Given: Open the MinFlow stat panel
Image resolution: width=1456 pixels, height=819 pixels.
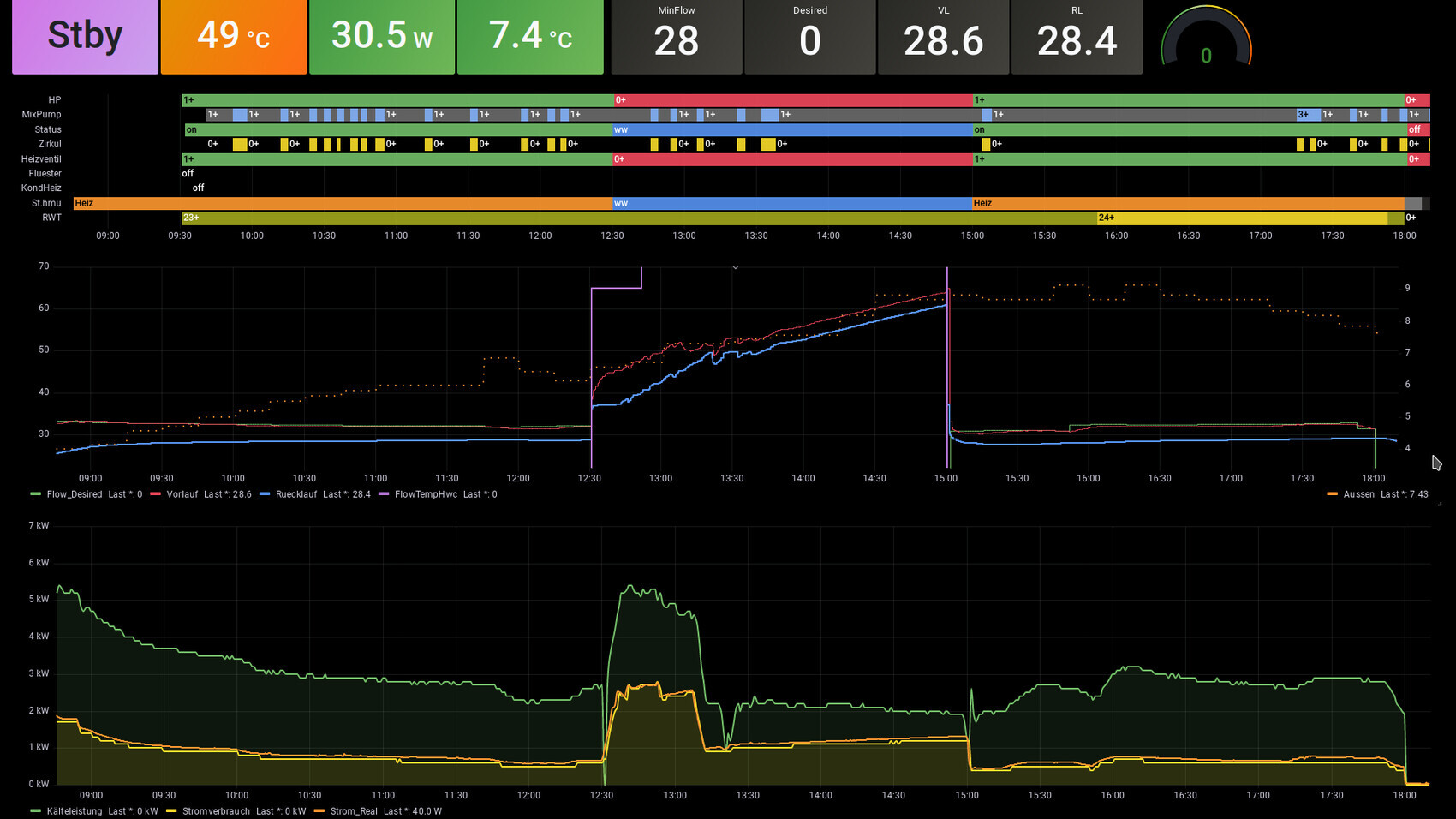Looking at the screenshot, I should [x=676, y=37].
